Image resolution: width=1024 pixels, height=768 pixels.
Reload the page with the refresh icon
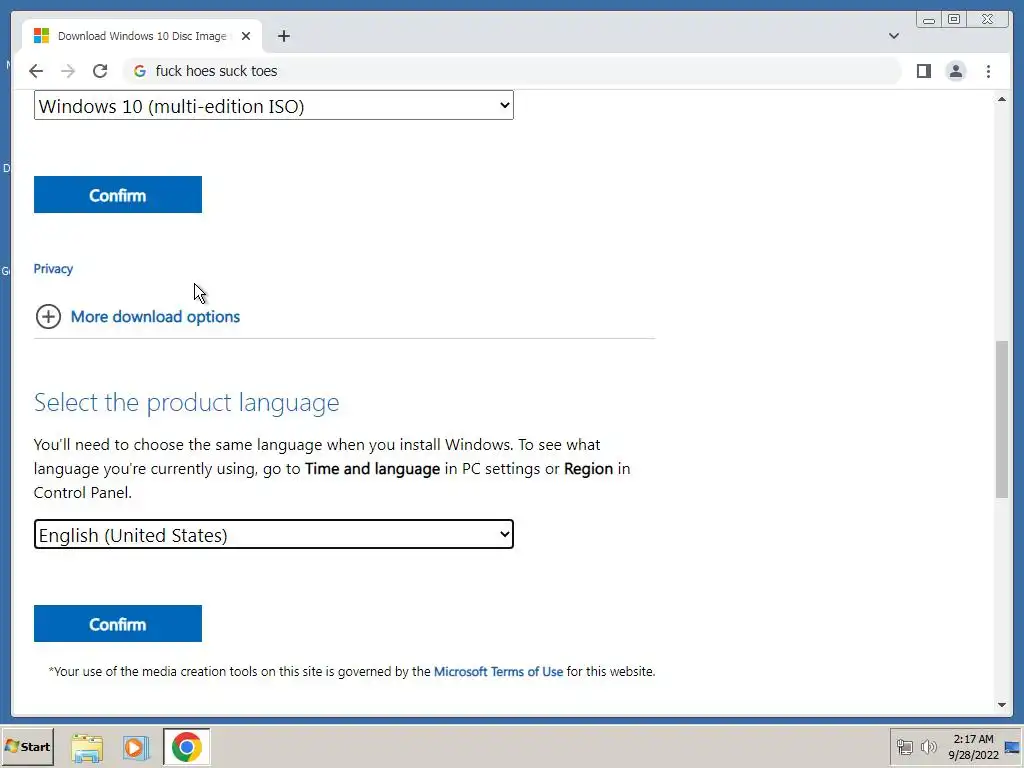point(100,71)
